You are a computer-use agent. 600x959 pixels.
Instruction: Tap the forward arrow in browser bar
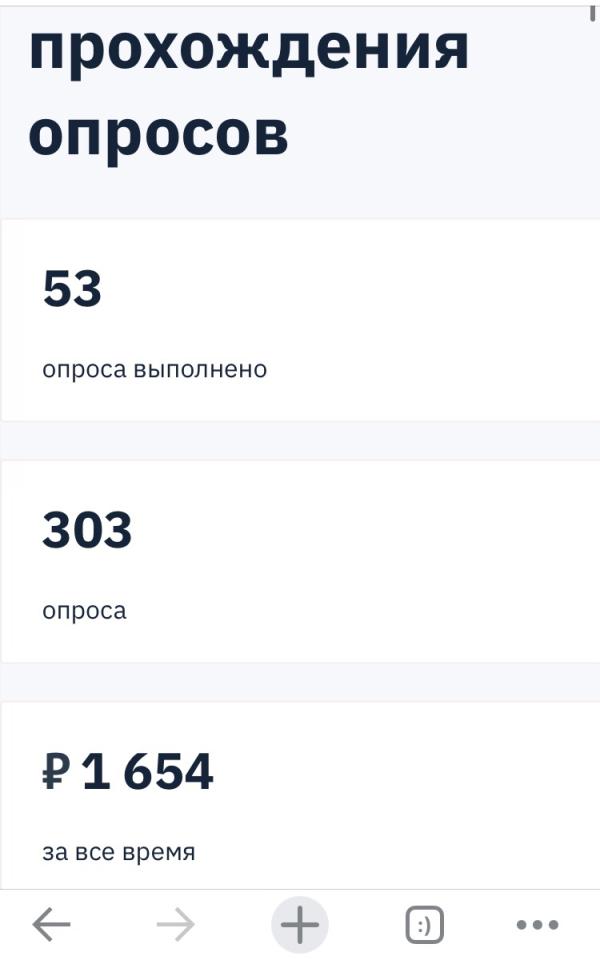[176, 924]
